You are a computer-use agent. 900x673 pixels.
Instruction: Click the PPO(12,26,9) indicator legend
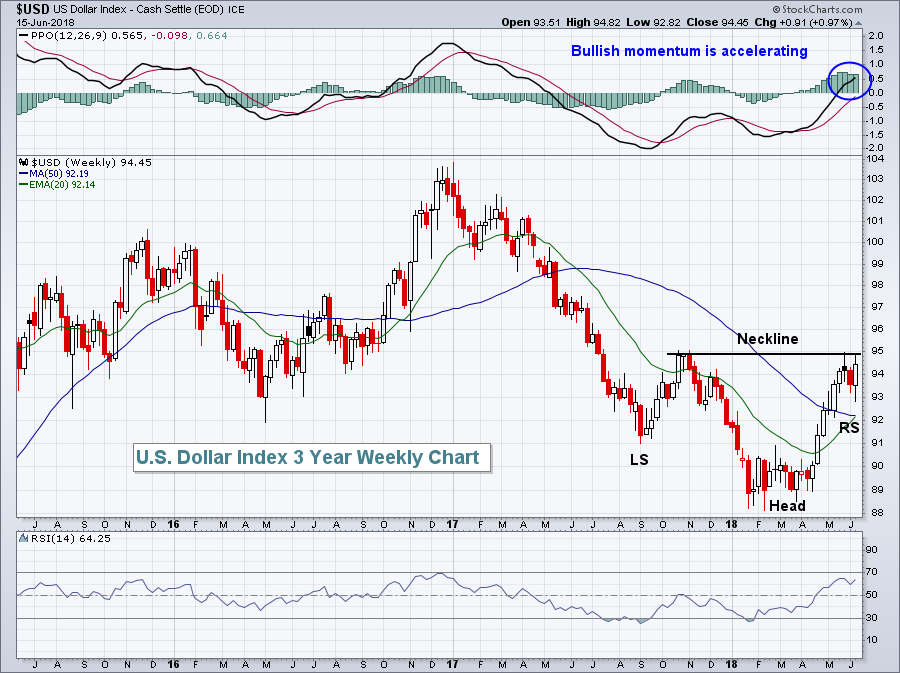[69, 36]
